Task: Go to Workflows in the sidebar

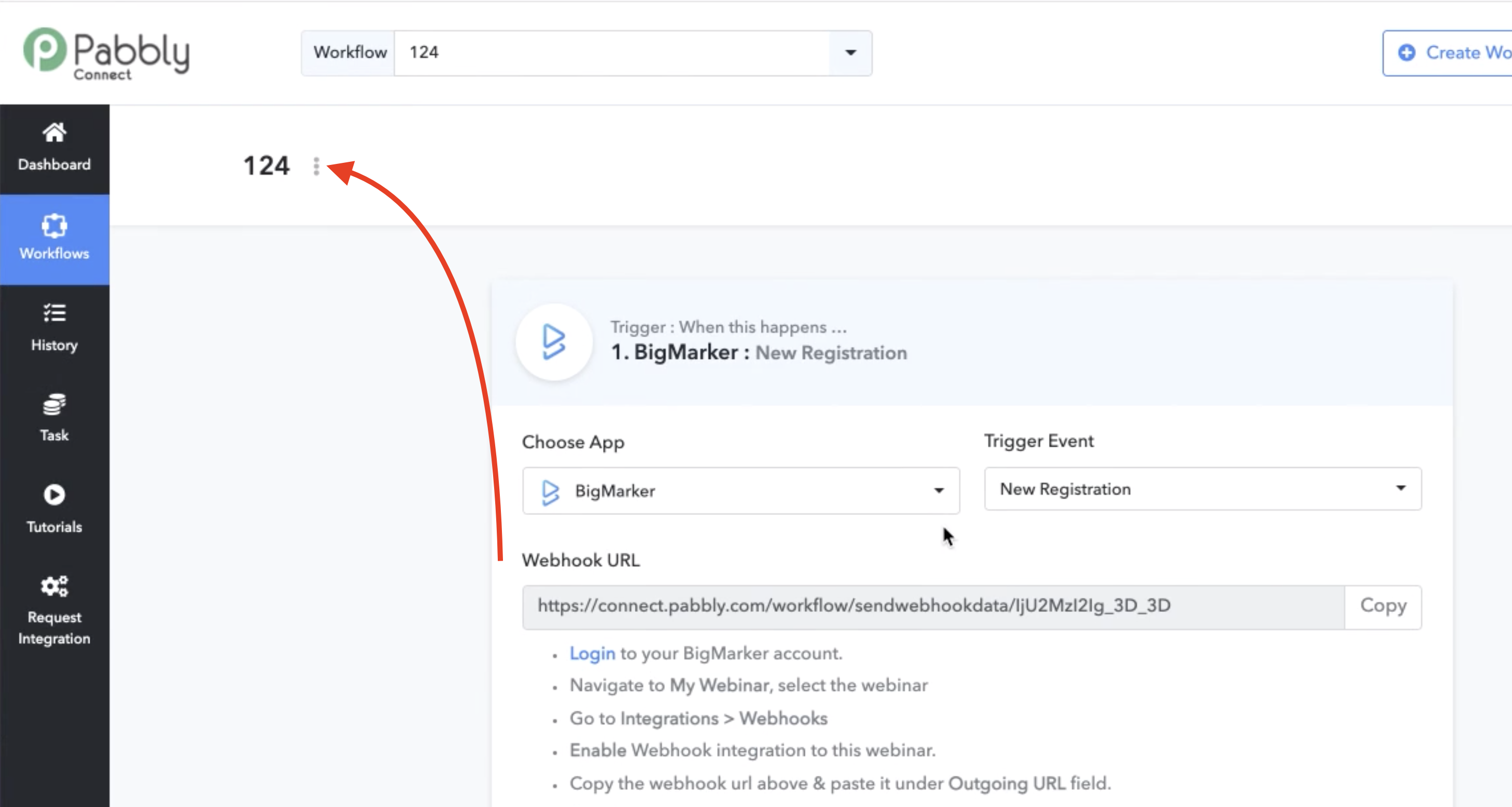Action: 54,239
